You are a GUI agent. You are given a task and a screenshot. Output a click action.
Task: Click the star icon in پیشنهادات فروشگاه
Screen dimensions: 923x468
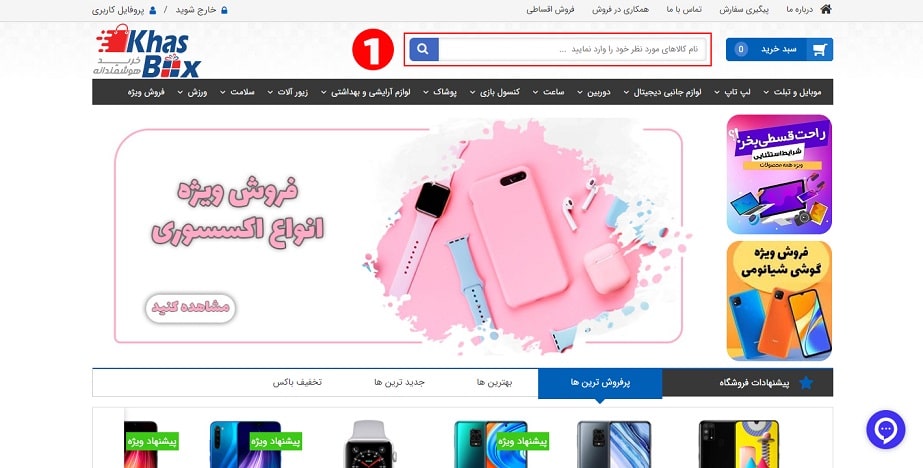(806, 383)
